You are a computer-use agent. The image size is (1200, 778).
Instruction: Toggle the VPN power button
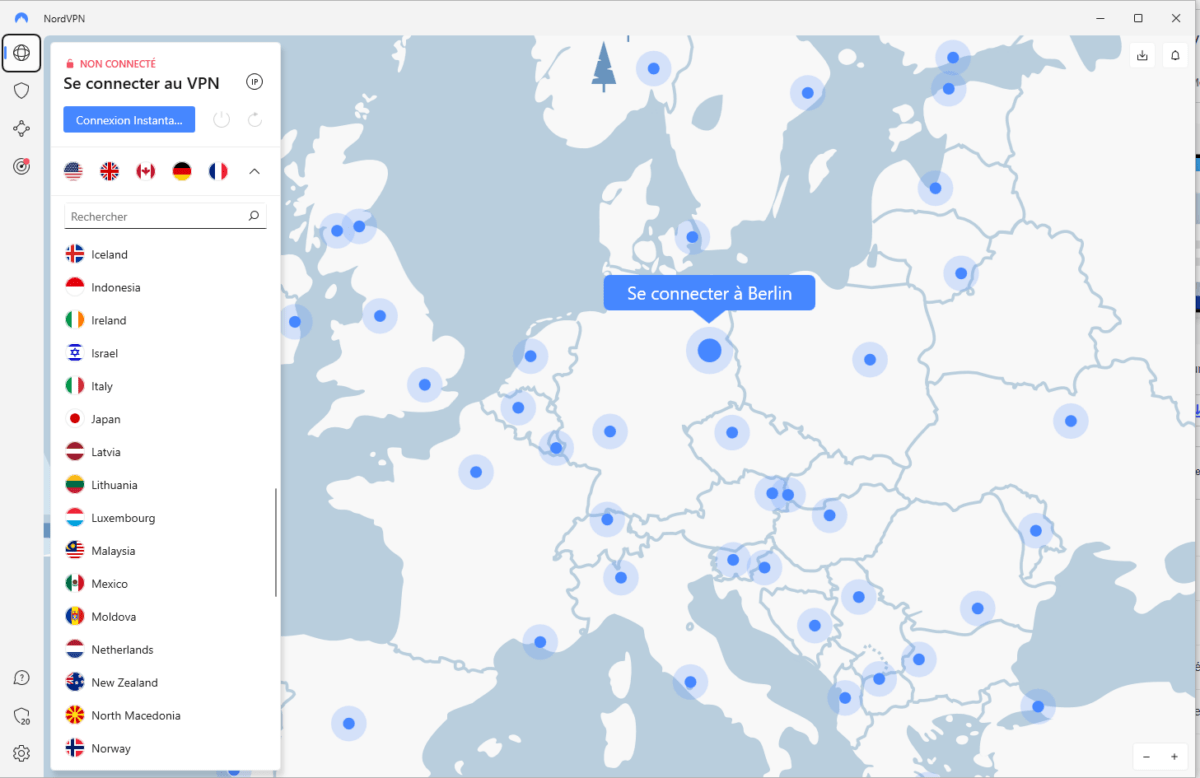click(x=222, y=120)
